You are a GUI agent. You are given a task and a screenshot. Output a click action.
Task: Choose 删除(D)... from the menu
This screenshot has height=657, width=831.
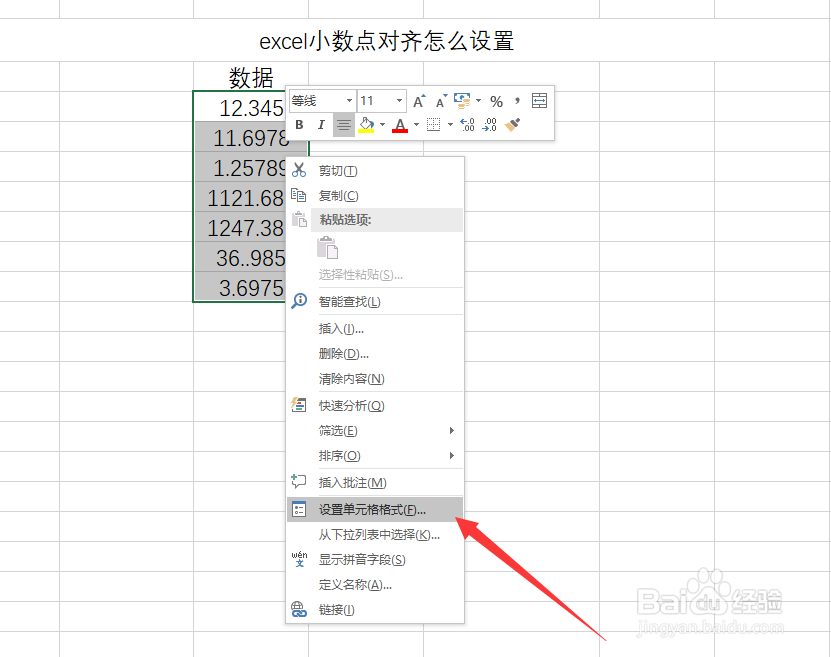click(x=375, y=353)
